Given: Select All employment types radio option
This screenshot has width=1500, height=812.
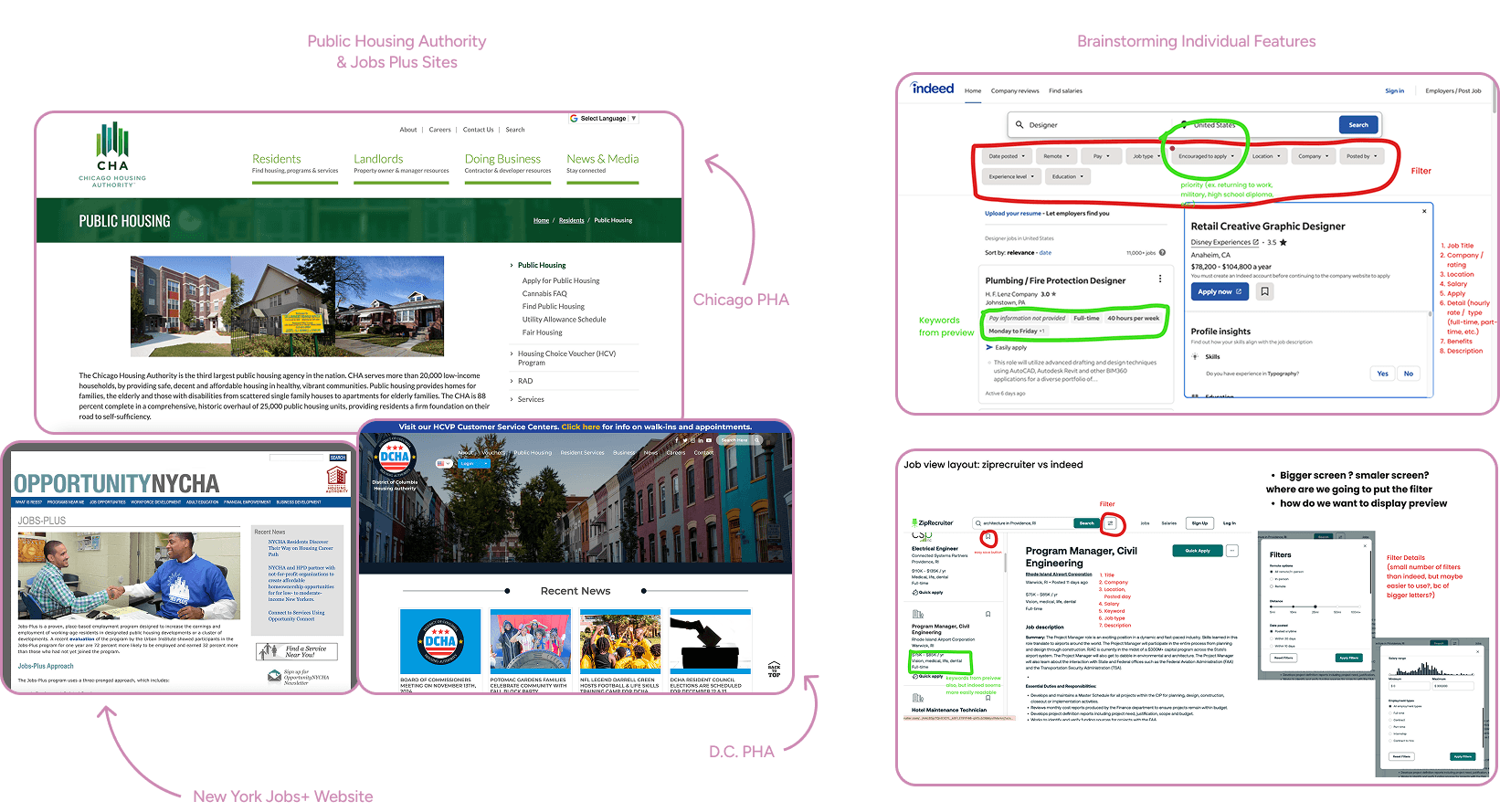Looking at the screenshot, I should pyautogui.click(x=1390, y=706).
